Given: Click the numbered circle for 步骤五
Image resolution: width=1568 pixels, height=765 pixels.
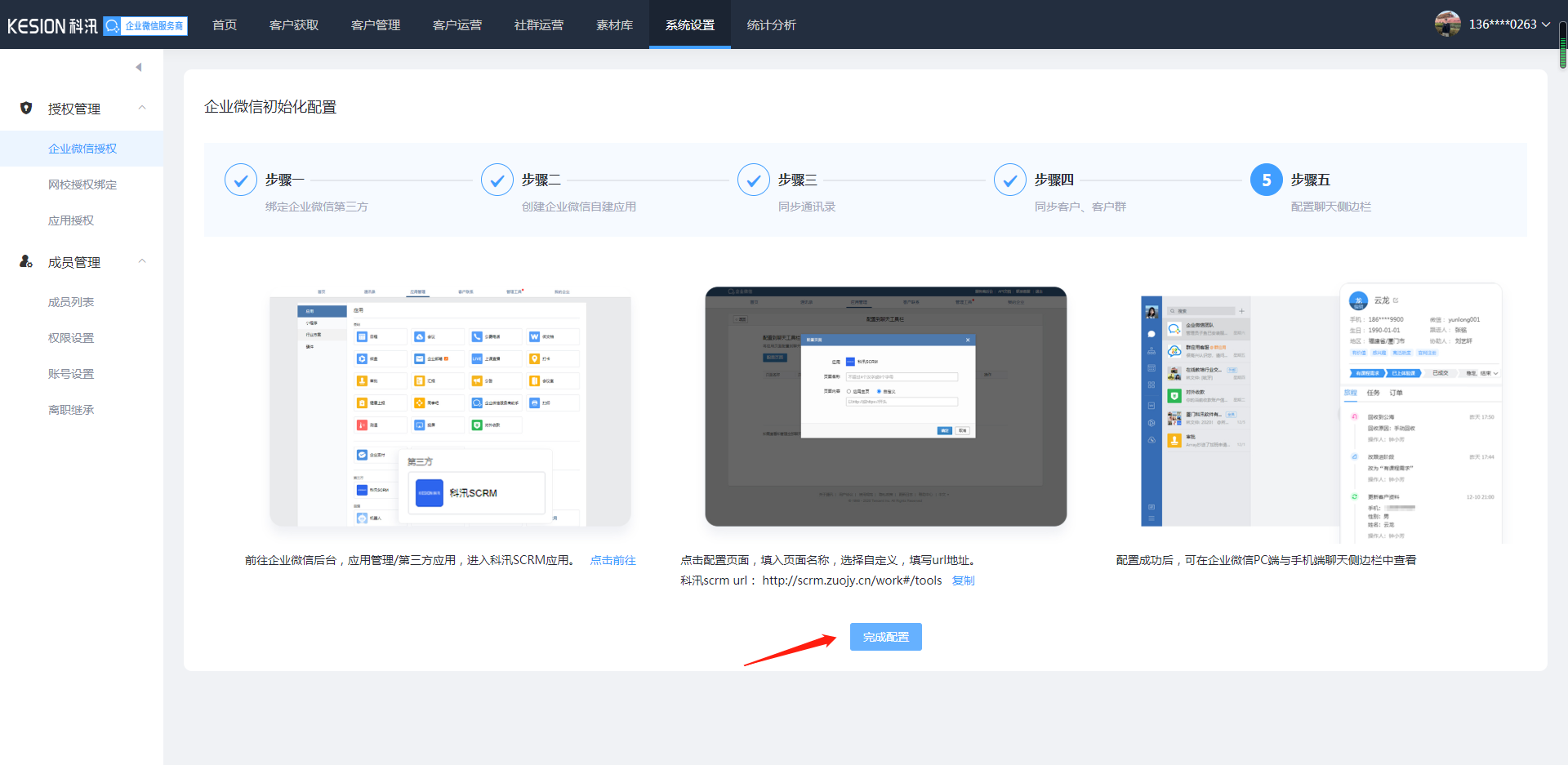Looking at the screenshot, I should pos(1267,180).
